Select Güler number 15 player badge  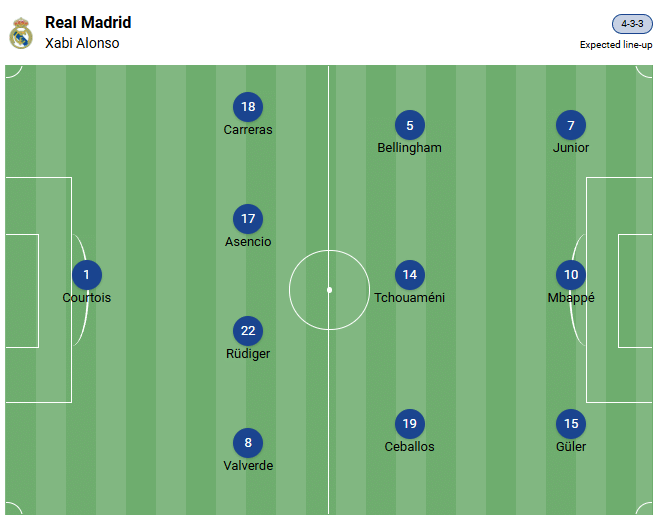[x=571, y=424]
